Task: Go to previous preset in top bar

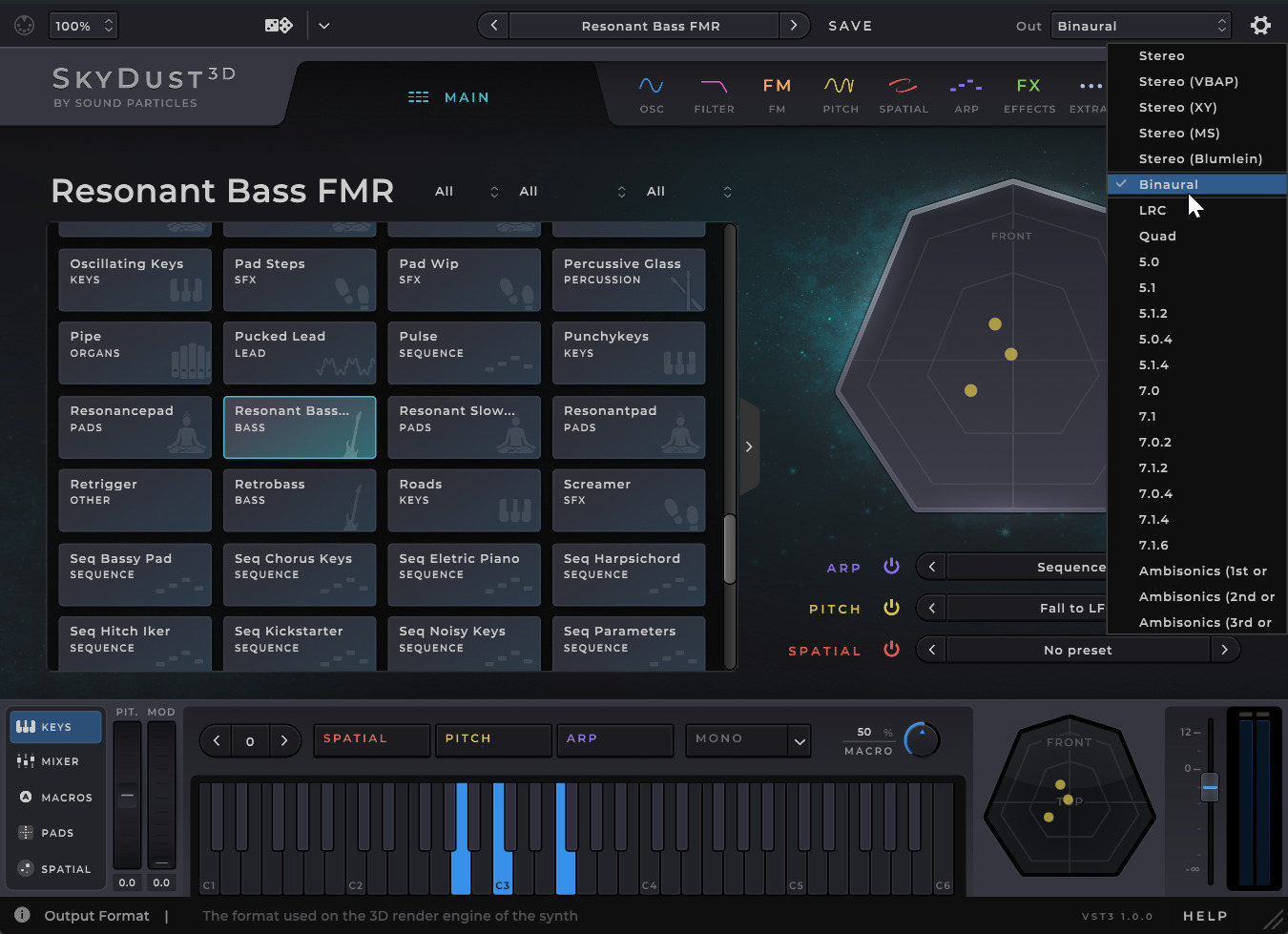Action: pyautogui.click(x=493, y=26)
